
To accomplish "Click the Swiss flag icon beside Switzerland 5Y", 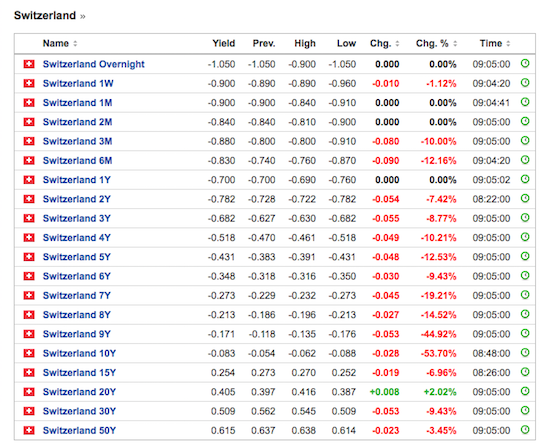I will (x=29, y=257).
